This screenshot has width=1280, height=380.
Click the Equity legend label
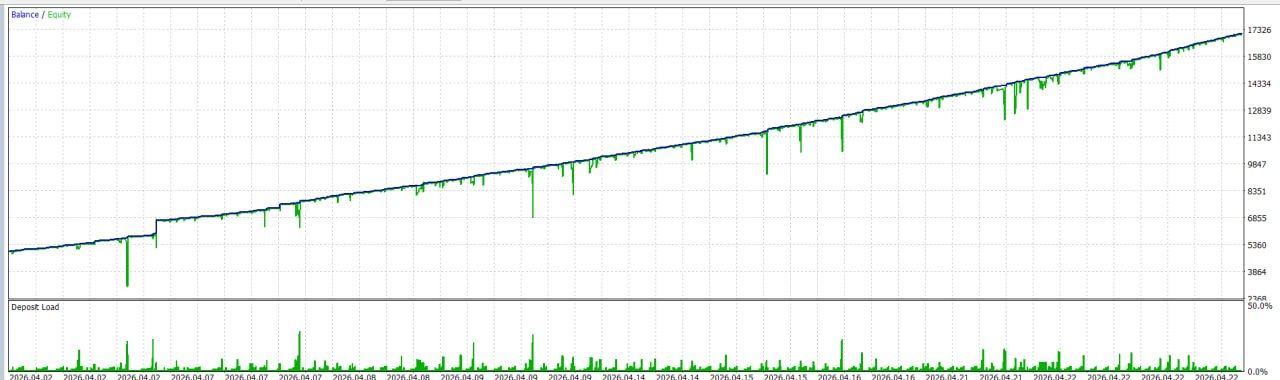tap(60, 15)
